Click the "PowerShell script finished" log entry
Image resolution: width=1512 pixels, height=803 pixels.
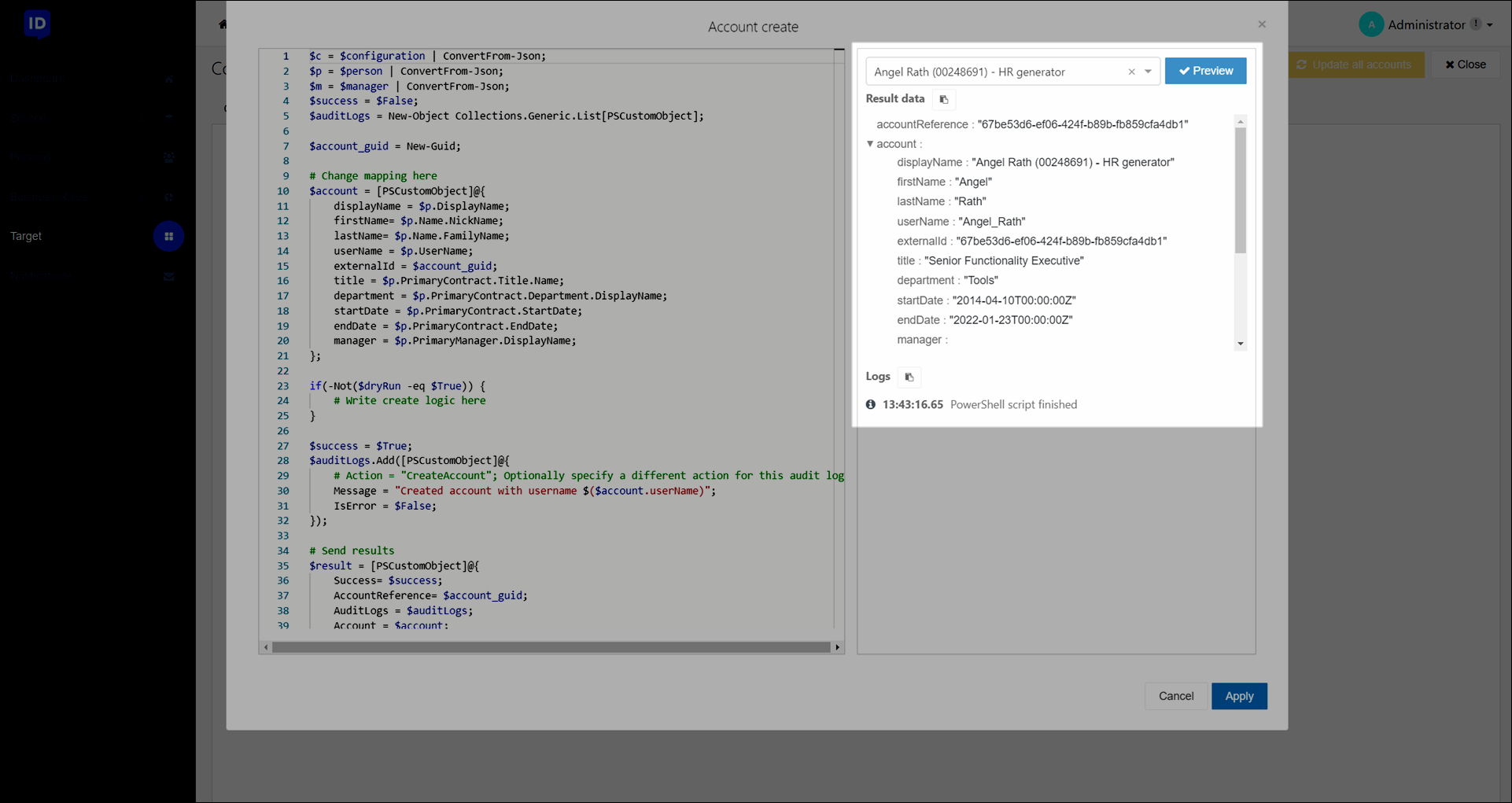1013,404
